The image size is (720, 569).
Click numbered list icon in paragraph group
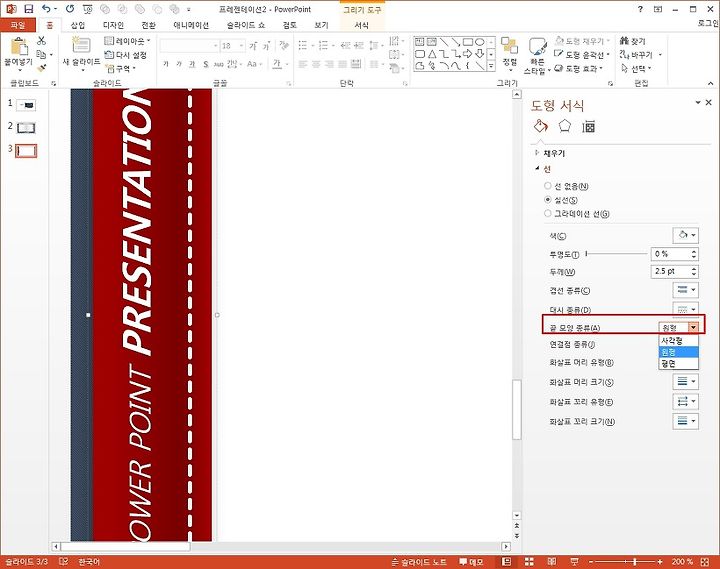tap(325, 45)
